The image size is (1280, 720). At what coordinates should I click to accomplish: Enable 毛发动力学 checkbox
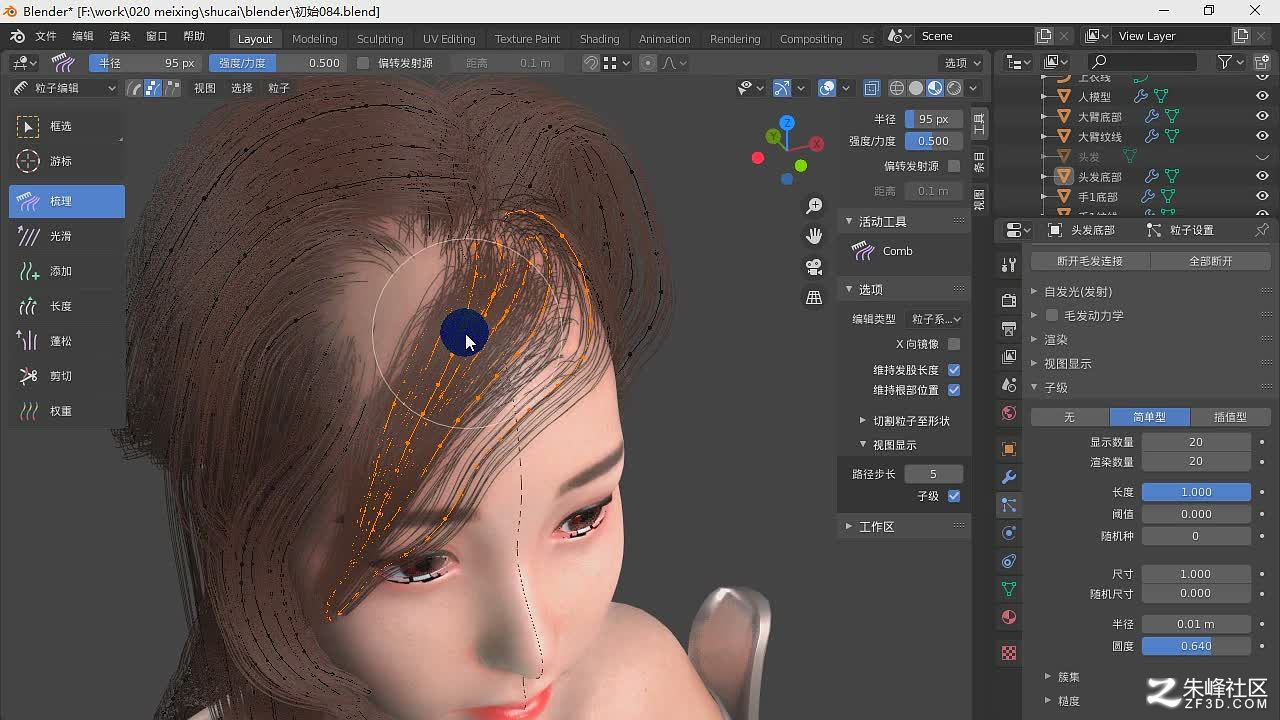pyautogui.click(x=1052, y=315)
